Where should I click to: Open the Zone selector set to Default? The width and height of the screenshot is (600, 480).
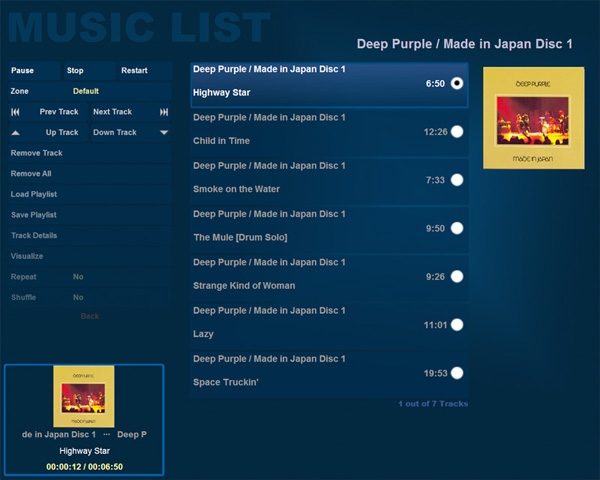click(x=90, y=91)
